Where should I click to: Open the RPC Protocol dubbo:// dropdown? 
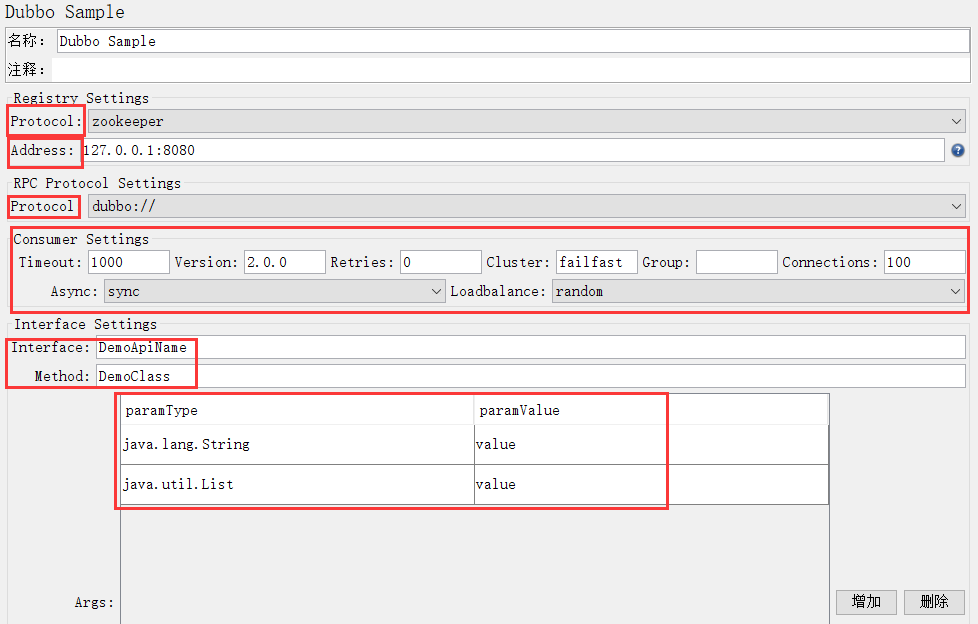[x=526, y=206]
